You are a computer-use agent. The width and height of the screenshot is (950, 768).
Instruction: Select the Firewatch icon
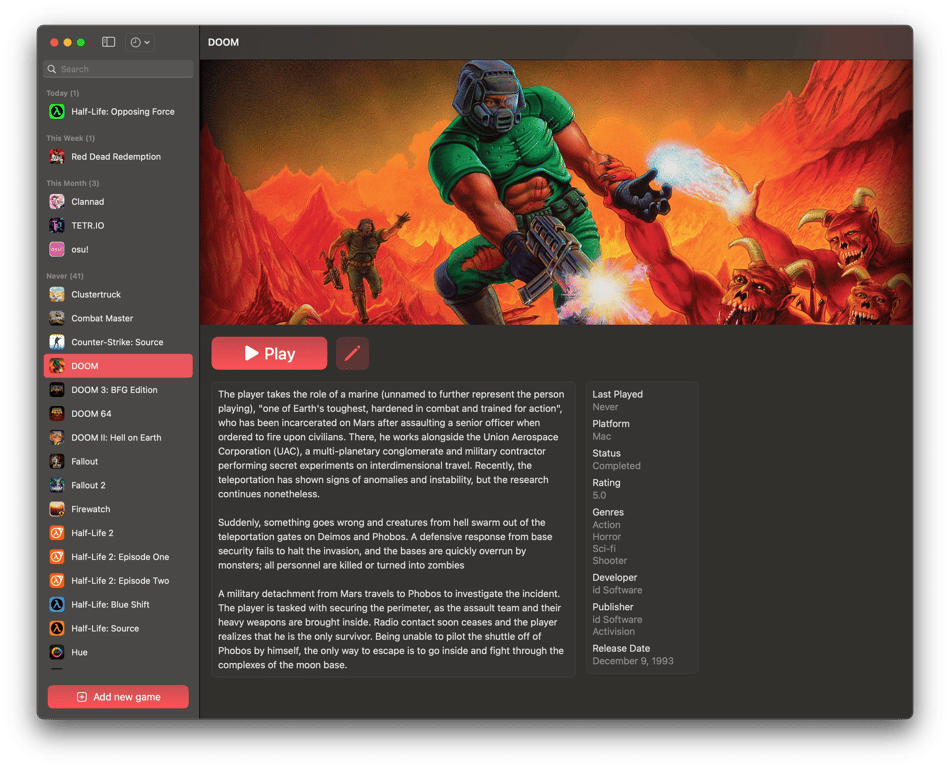pos(57,509)
